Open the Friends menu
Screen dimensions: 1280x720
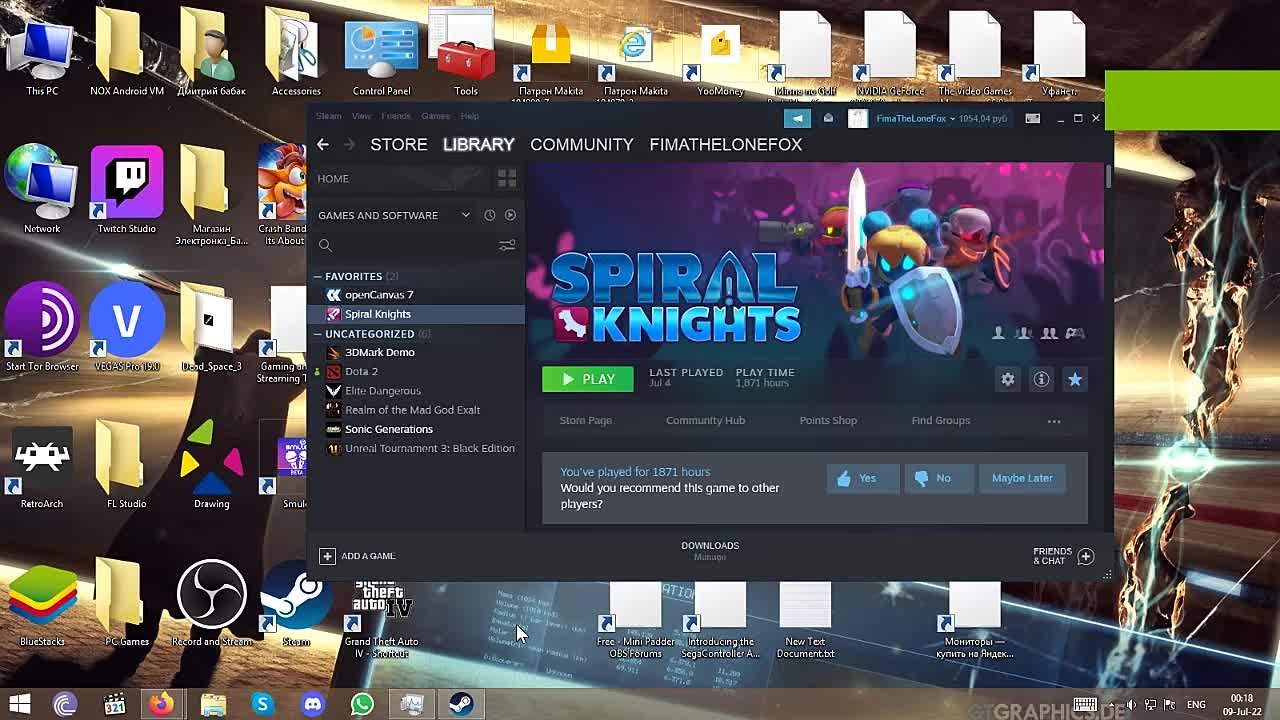click(396, 116)
